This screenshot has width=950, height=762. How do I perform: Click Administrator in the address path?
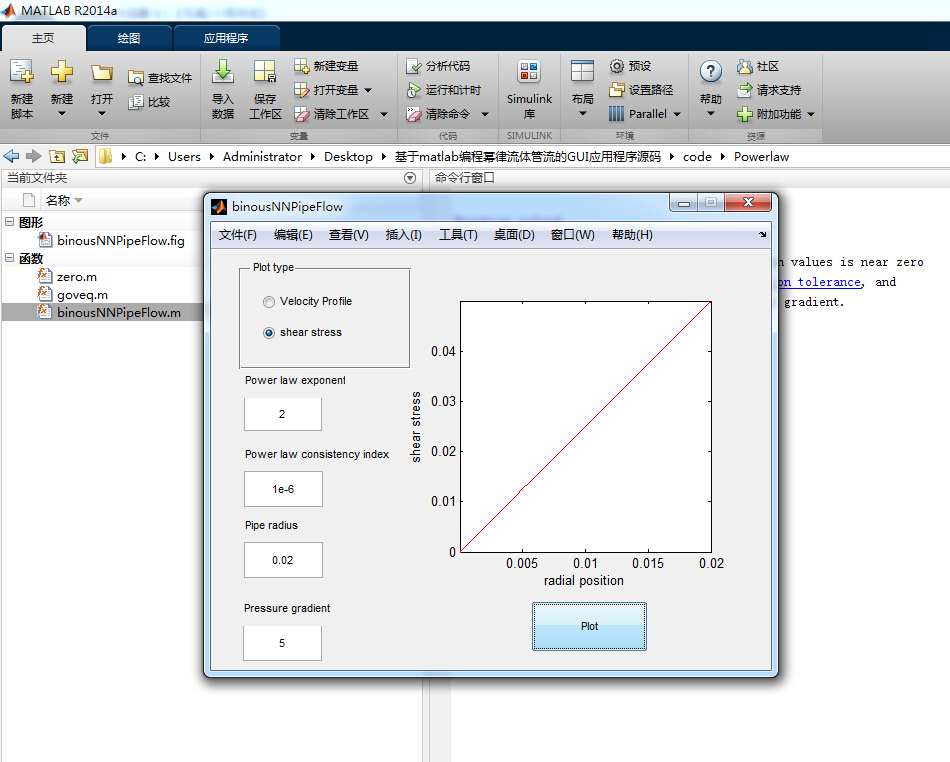pyautogui.click(x=262, y=157)
